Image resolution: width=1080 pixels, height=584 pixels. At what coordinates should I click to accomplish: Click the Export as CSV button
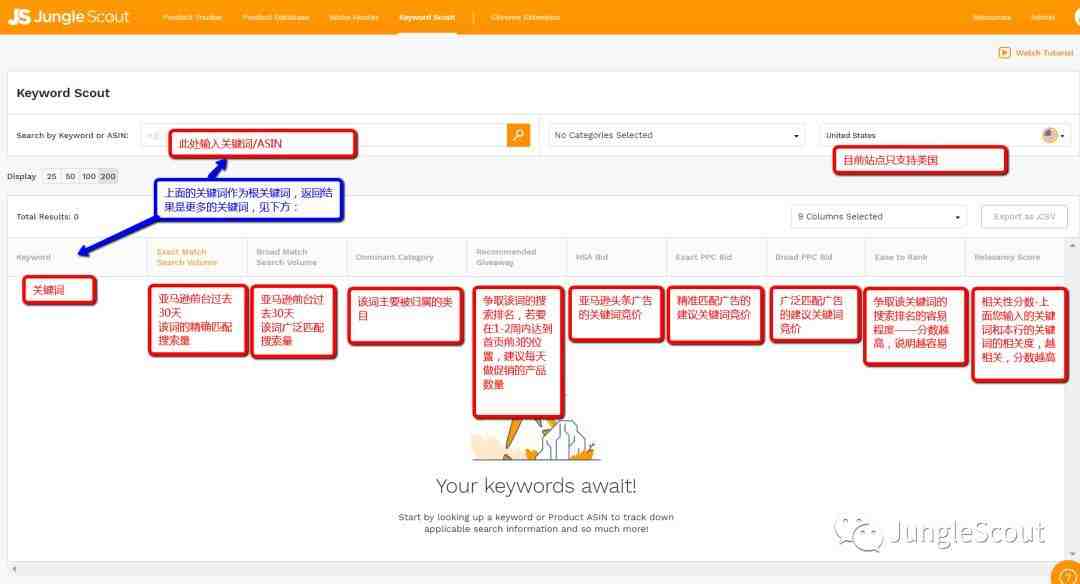pos(1024,216)
